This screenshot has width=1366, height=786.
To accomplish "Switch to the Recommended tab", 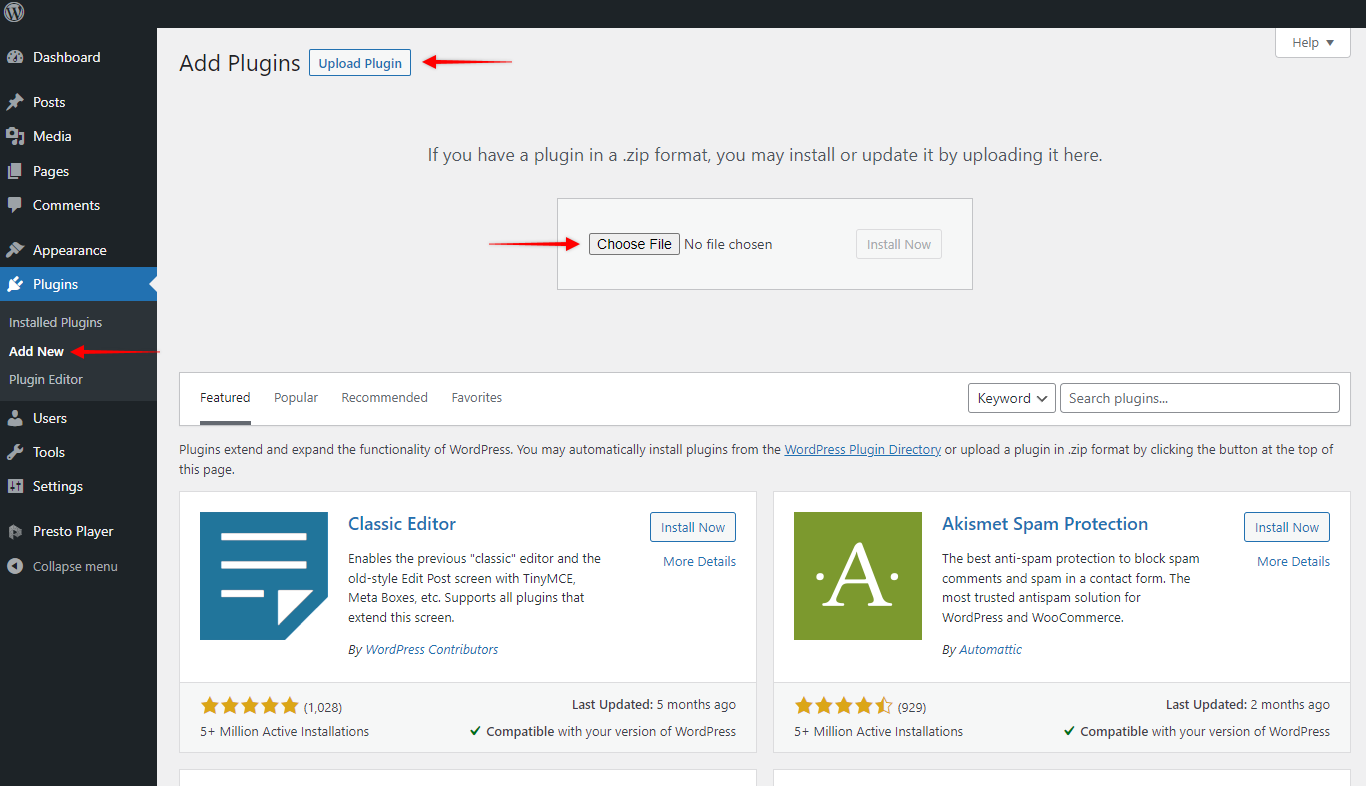I will click(x=385, y=397).
